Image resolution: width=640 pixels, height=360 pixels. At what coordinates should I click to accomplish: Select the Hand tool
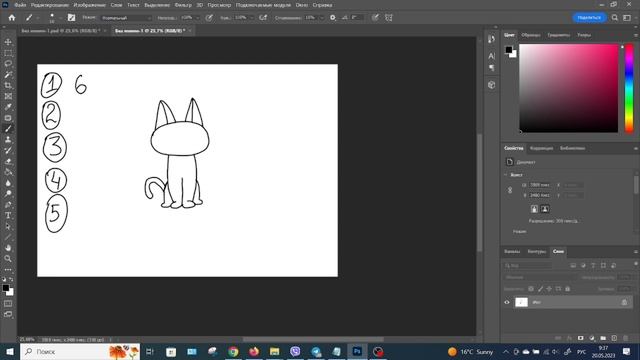8,248
